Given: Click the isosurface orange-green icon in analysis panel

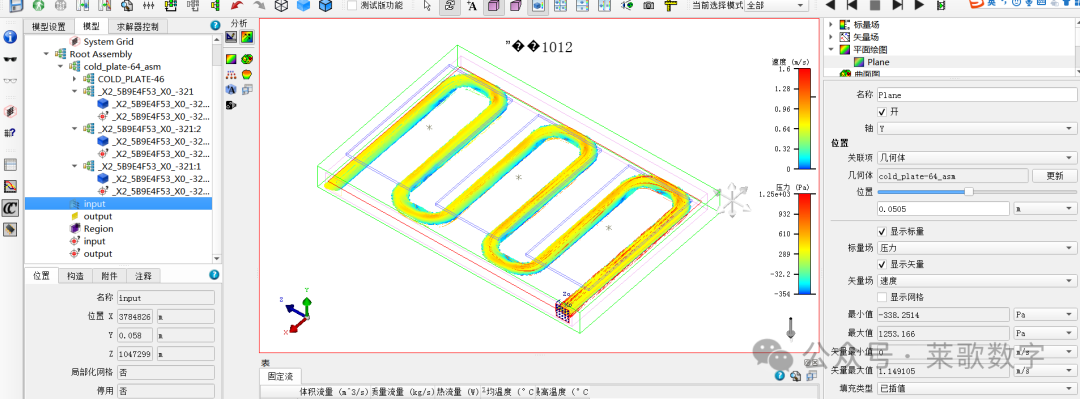Looking at the screenshot, I should tap(247, 74).
